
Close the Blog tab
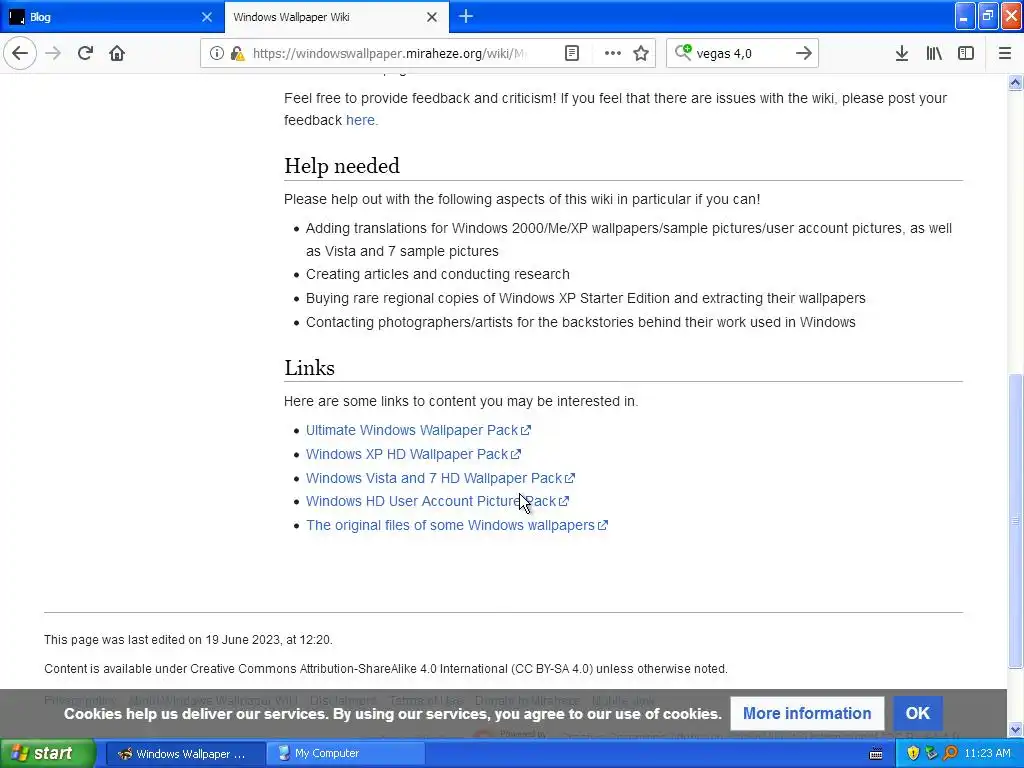[x=206, y=17]
